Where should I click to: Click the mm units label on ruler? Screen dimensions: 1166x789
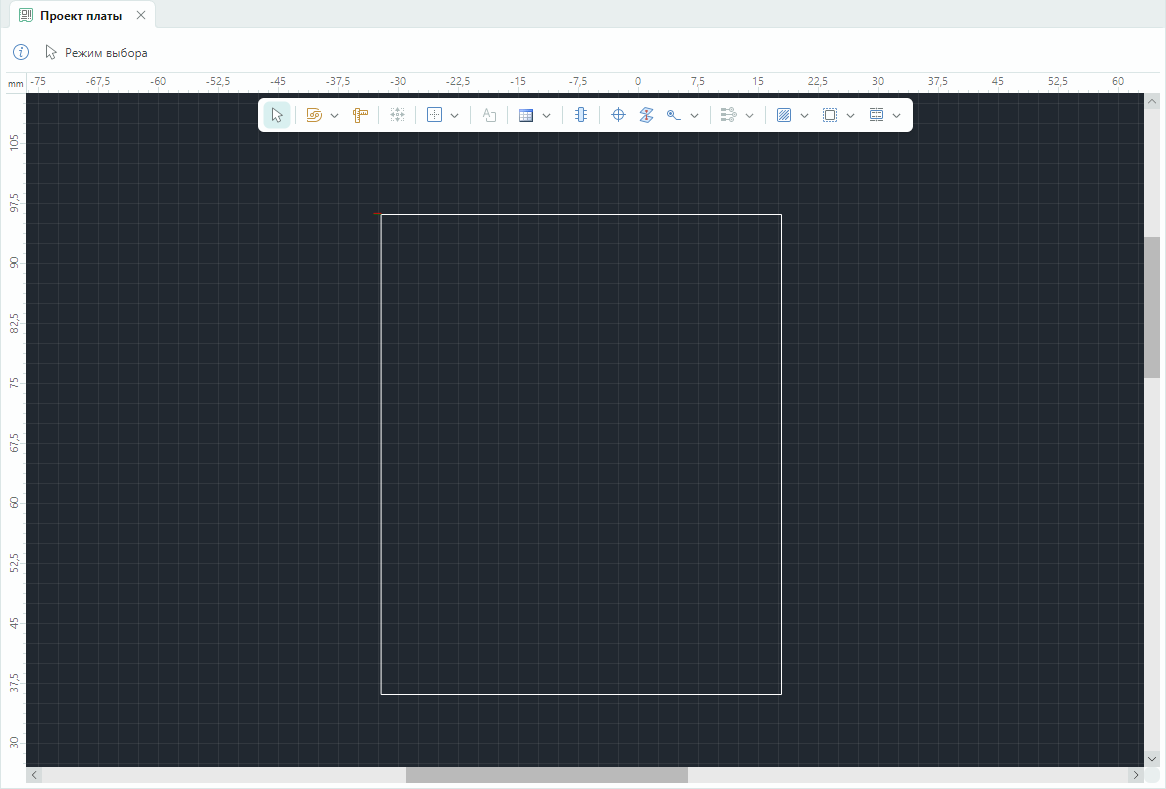[x=16, y=84]
